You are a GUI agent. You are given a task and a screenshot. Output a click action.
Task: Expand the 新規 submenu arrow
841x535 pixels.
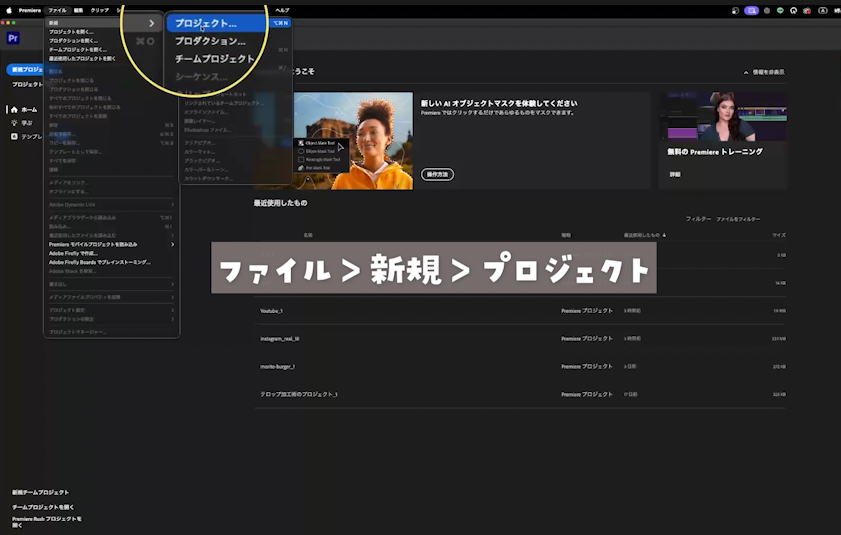152,23
